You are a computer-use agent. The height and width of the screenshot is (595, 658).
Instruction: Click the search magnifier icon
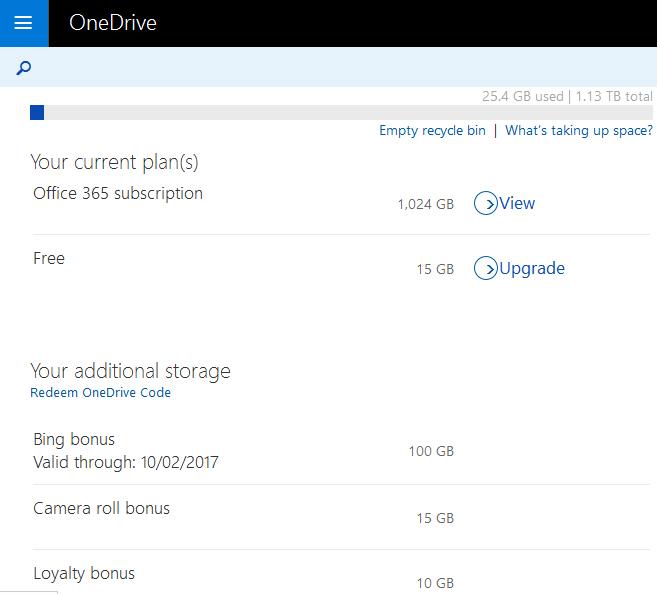click(24, 68)
